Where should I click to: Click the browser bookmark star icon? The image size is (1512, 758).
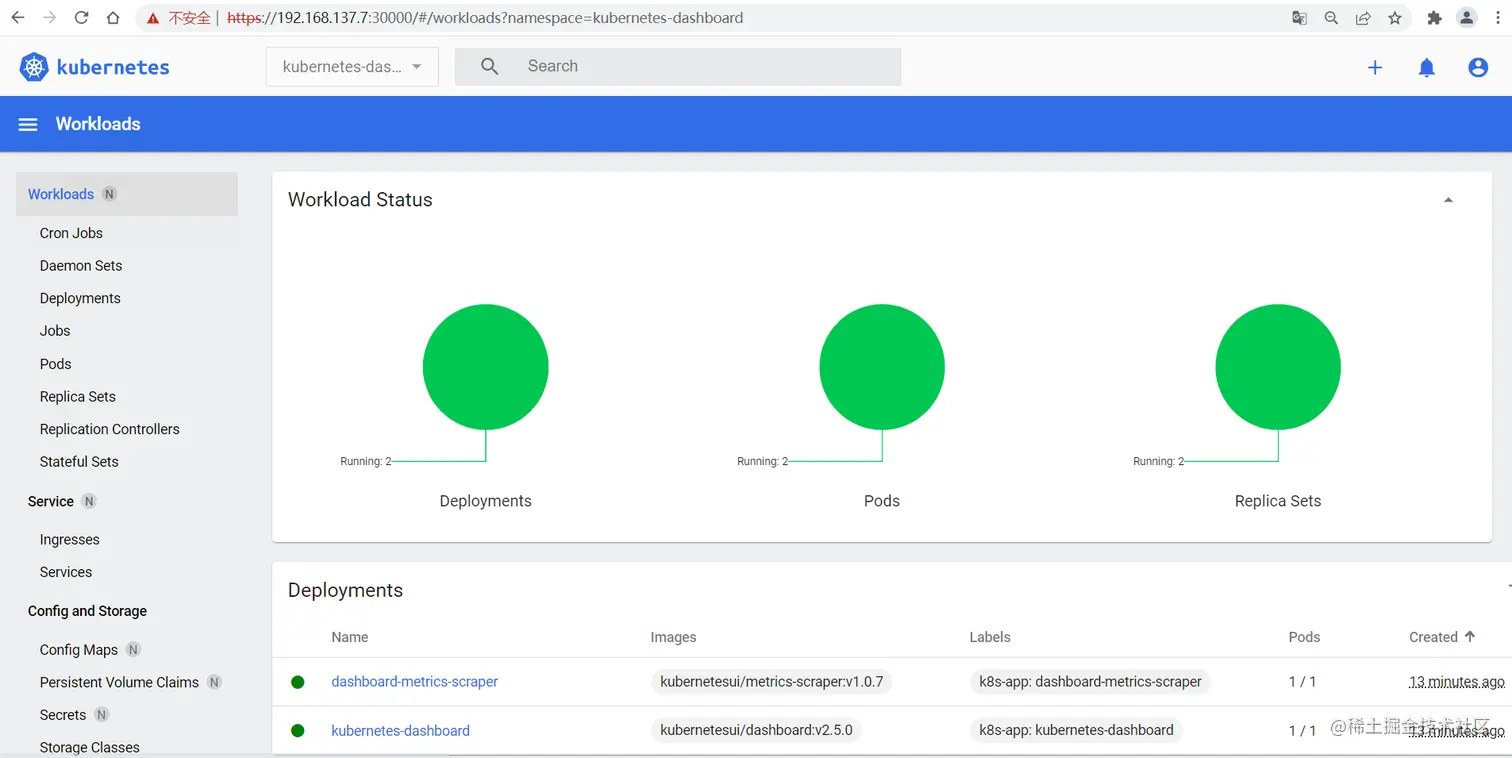1394,17
